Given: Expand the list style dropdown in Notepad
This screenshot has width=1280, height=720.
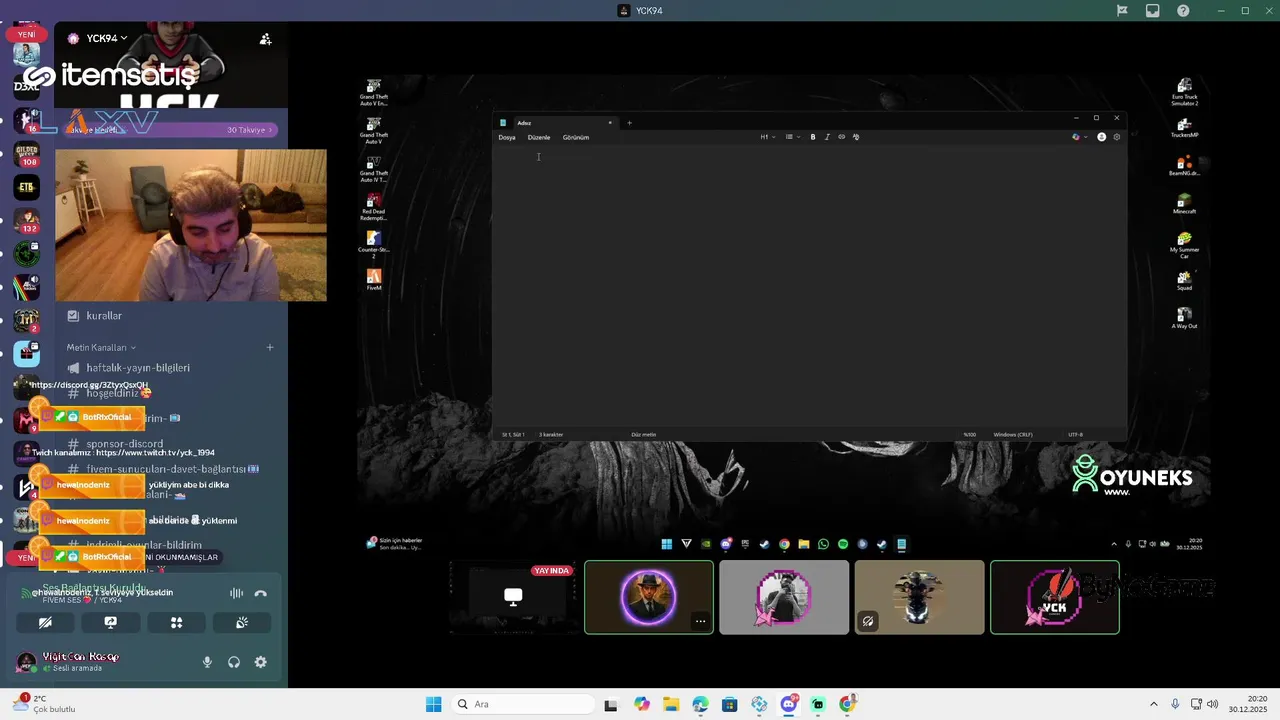Looking at the screenshot, I should pos(792,137).
